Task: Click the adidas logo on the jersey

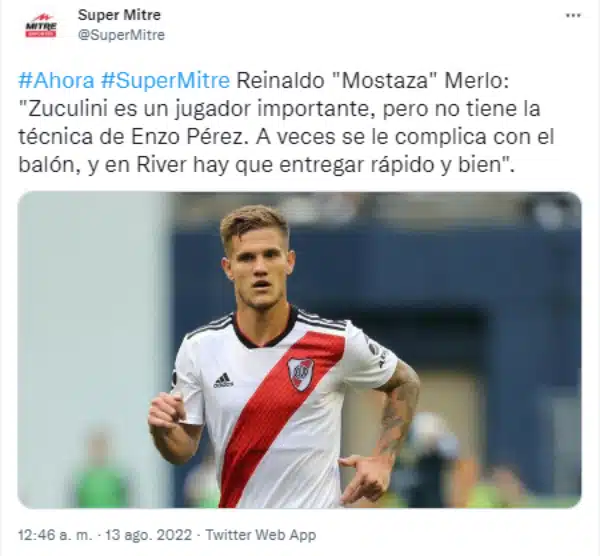Action: point(223,380)
